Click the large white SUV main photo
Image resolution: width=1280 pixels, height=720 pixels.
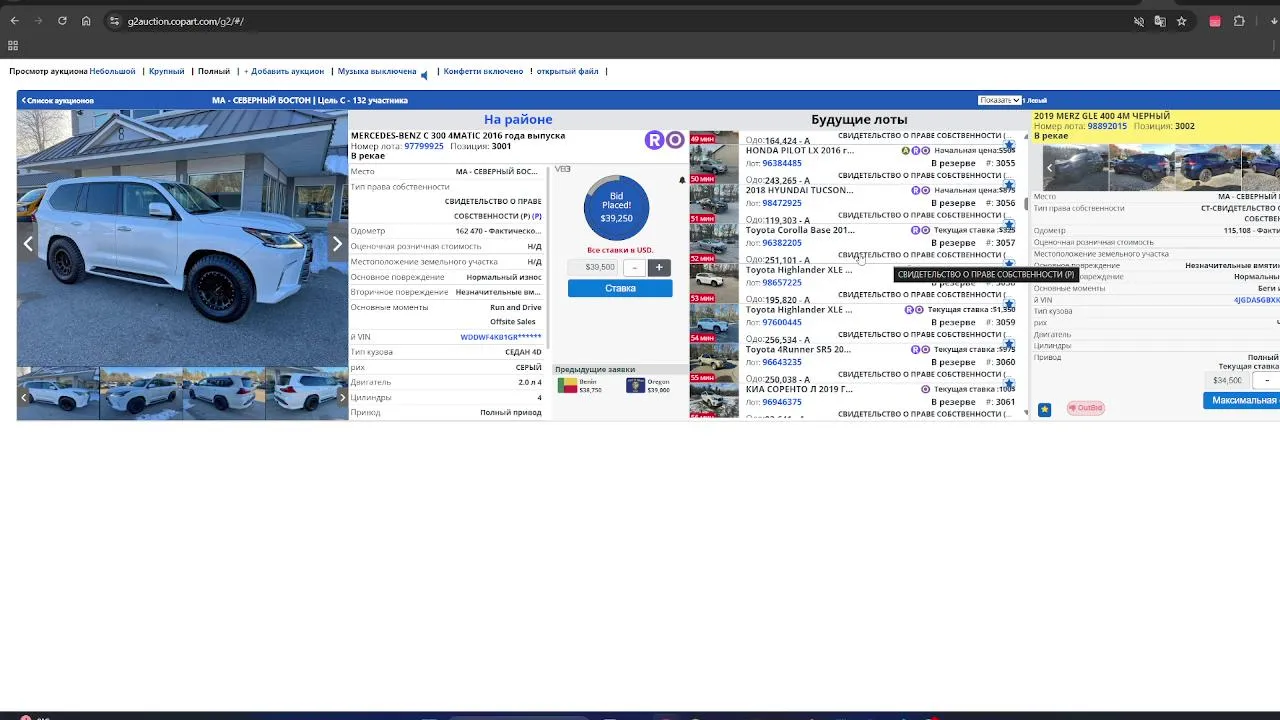[x=182, y=238]
